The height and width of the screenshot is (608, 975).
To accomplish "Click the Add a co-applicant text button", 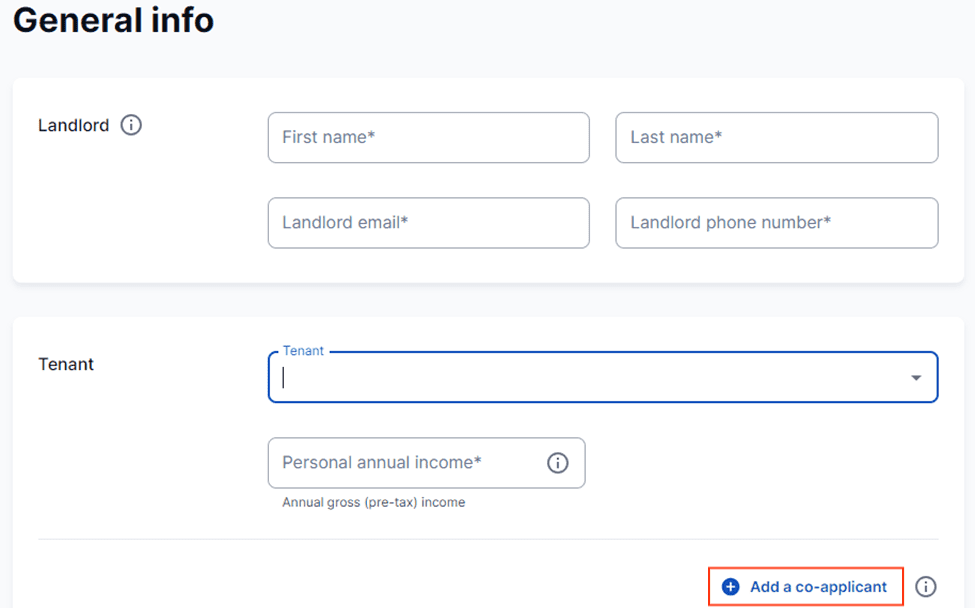I will coord(818,587).
